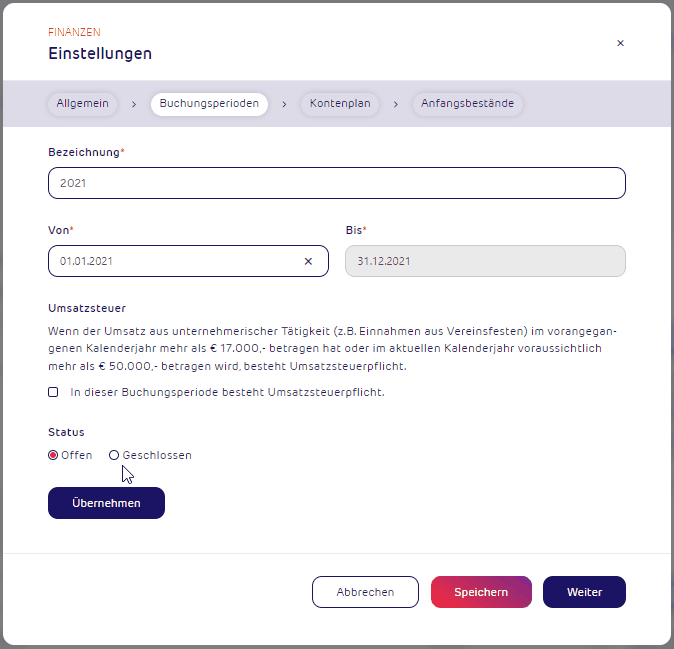Switch to the Allgemein tab
Screen dimensions: 674x649
[x=82, y=104]
